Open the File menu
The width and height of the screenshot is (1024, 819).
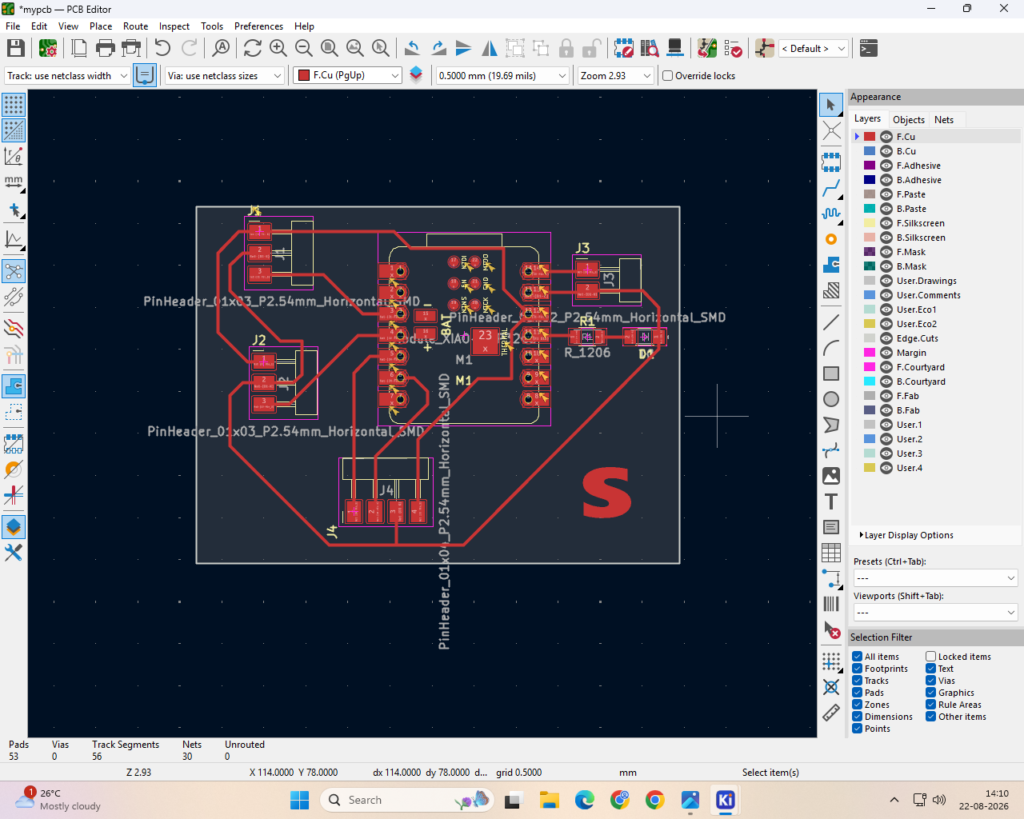tap(13, 26)
